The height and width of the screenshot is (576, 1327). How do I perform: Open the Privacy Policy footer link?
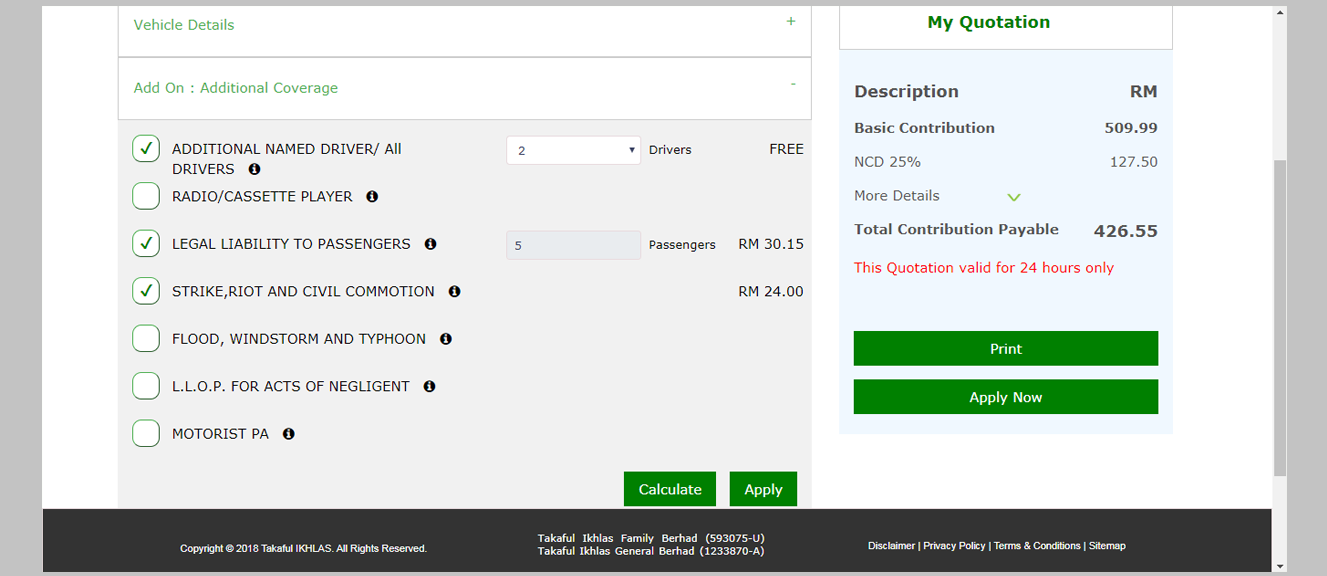pos(954,546)
